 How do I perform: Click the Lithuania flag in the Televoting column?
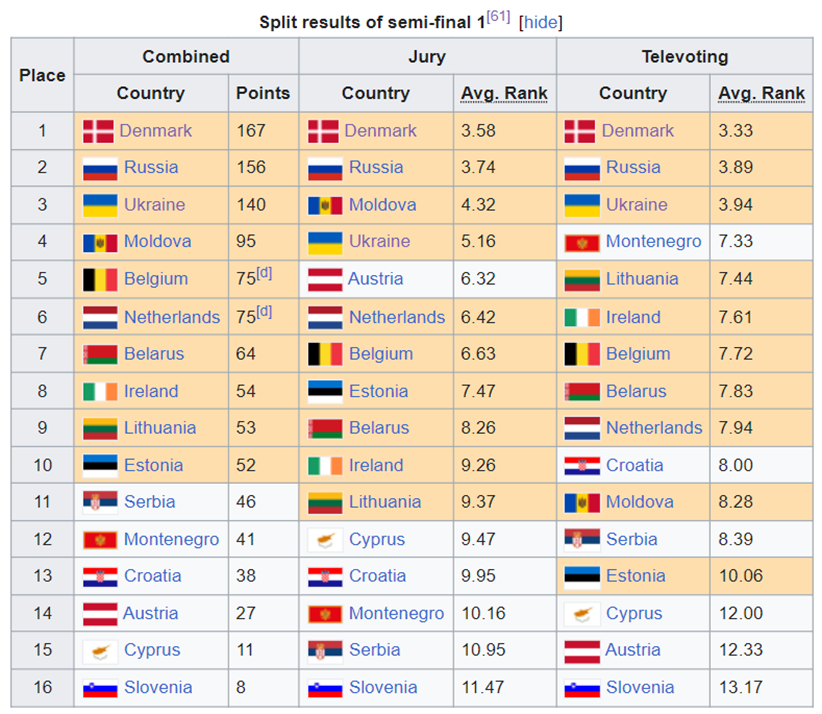pyautogui.click(x=582, y=279)
